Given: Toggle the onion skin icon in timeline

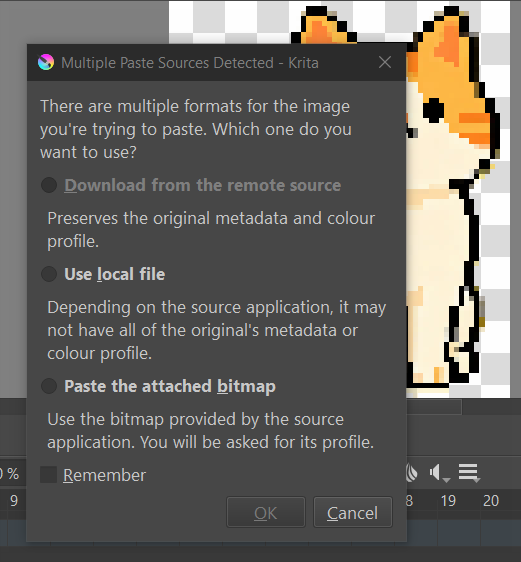Looking at the screenshot, I should [412, 473].
